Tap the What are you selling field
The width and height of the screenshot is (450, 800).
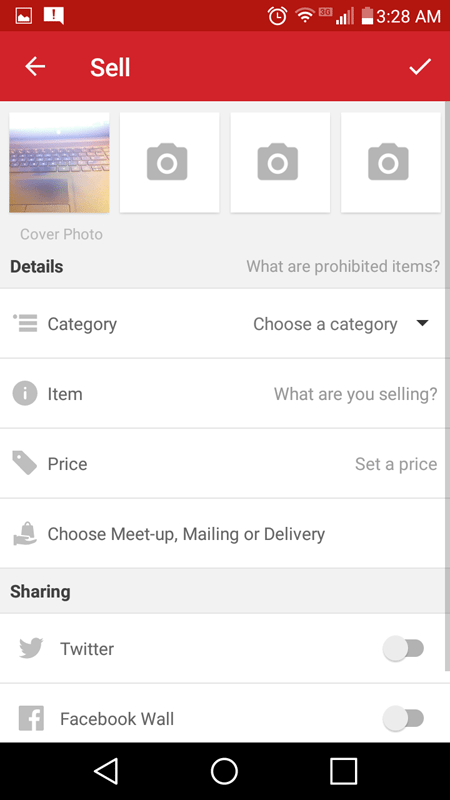point(355,394)
